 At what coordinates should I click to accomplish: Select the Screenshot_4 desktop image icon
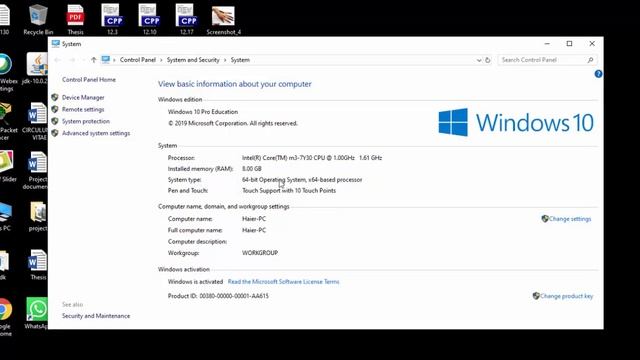point(223,19)
